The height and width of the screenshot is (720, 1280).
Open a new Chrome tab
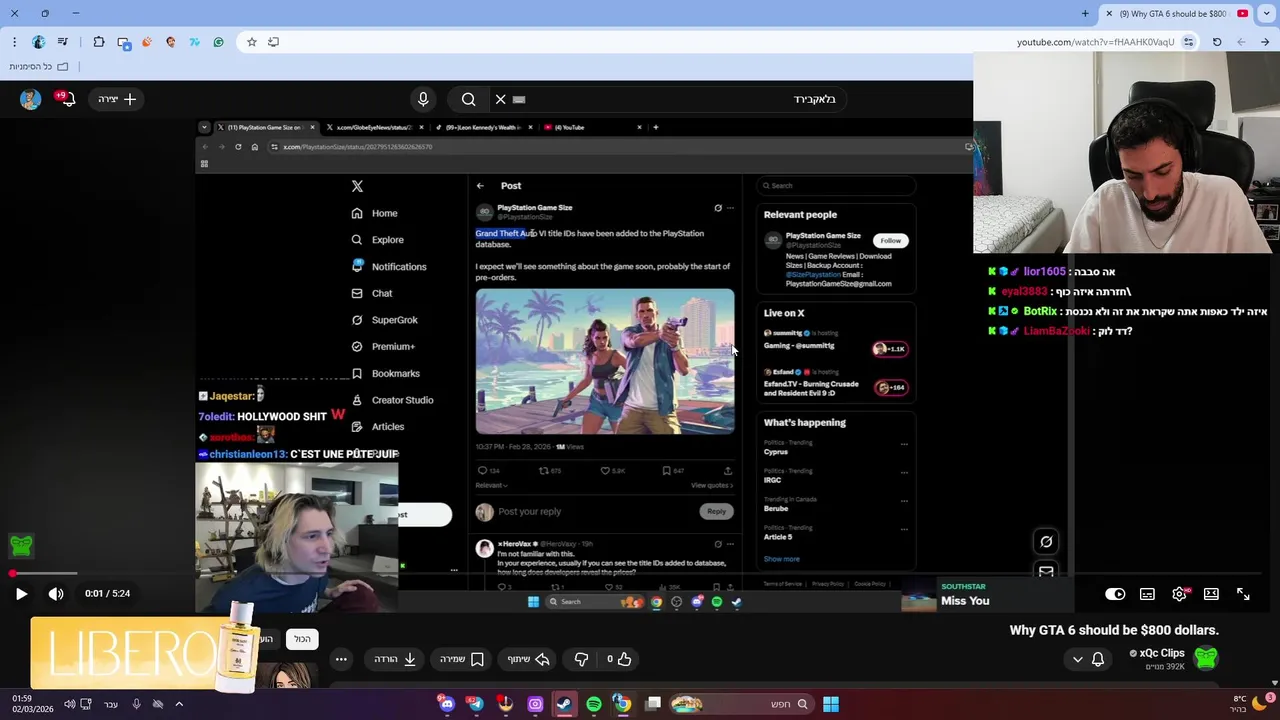tap(1085, 14)
